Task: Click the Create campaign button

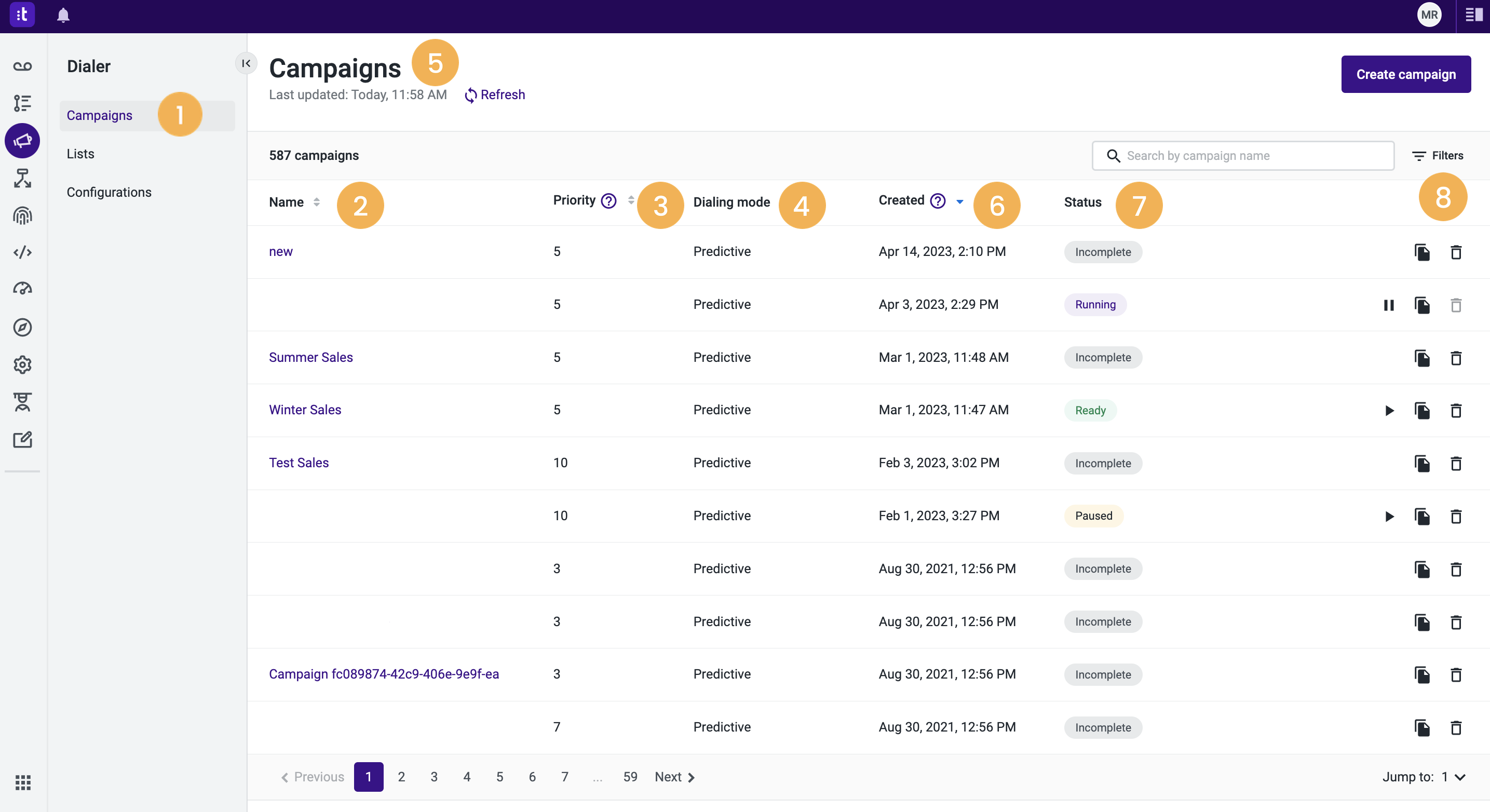Action: (x=1405, y=74)
